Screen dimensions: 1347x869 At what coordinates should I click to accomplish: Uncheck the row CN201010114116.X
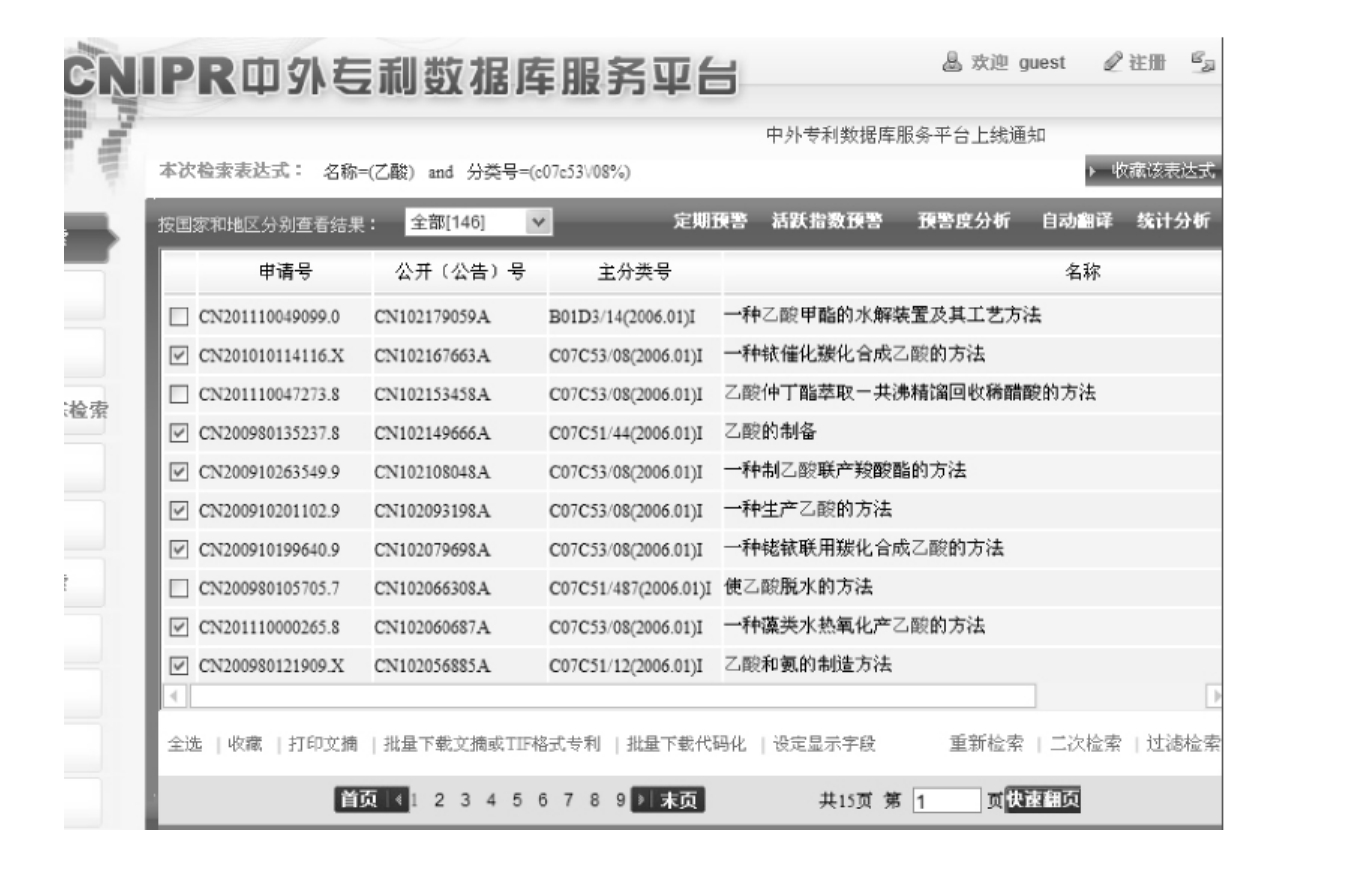(x=179, y=356)
